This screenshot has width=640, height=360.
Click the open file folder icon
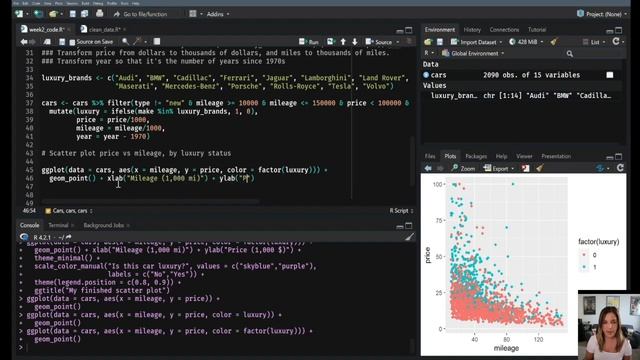tap(53, 14)
